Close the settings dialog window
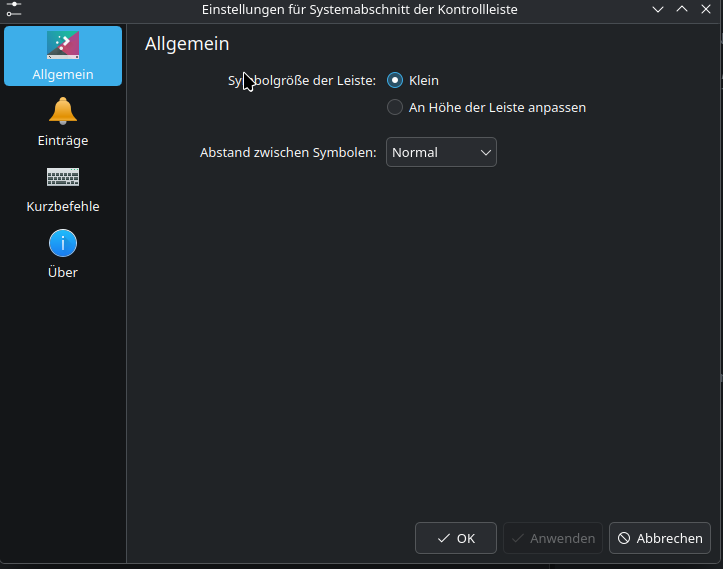 [707, 8]
